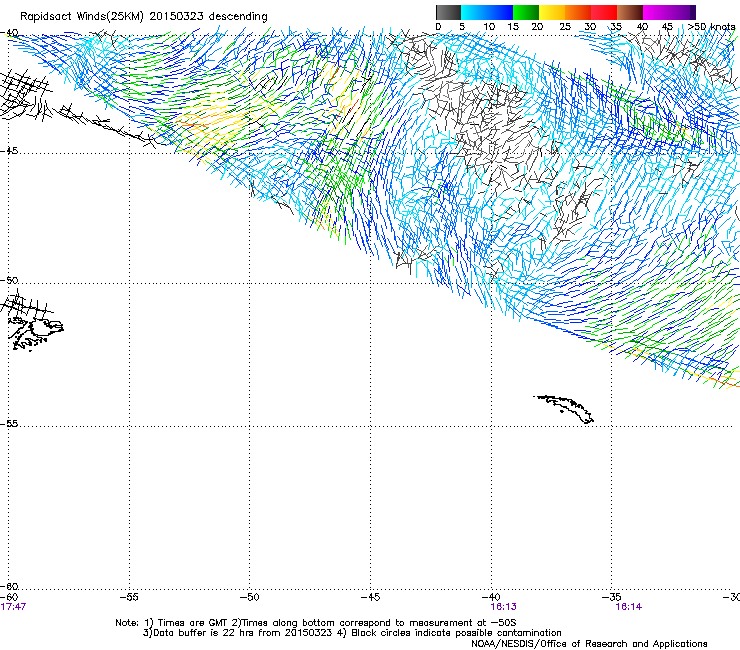This screenshot has height=650, width=740.
Task: Click the South Georgia island outline
Action: point(563,409)
